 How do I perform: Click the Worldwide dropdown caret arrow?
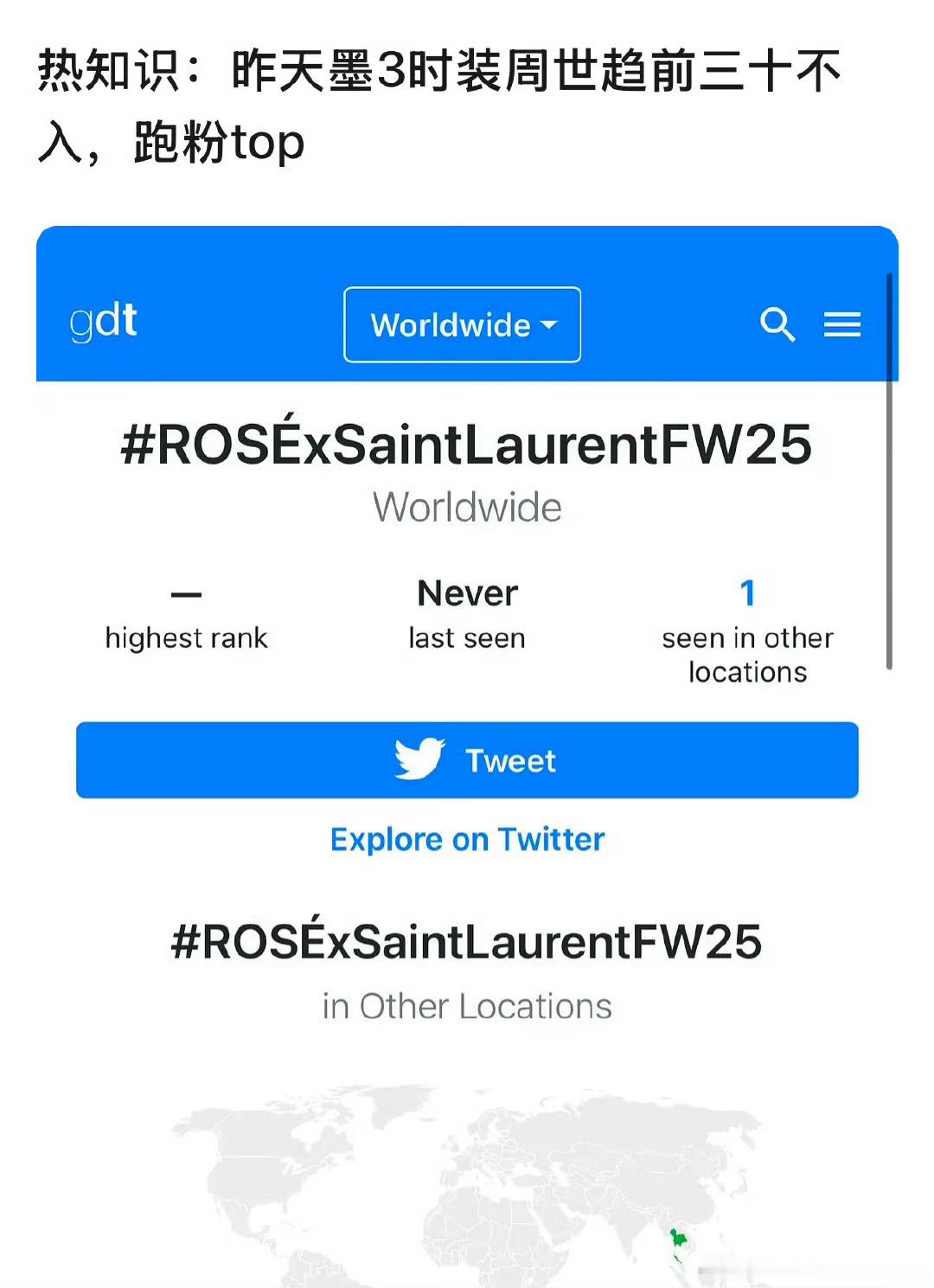coord(549,325)
